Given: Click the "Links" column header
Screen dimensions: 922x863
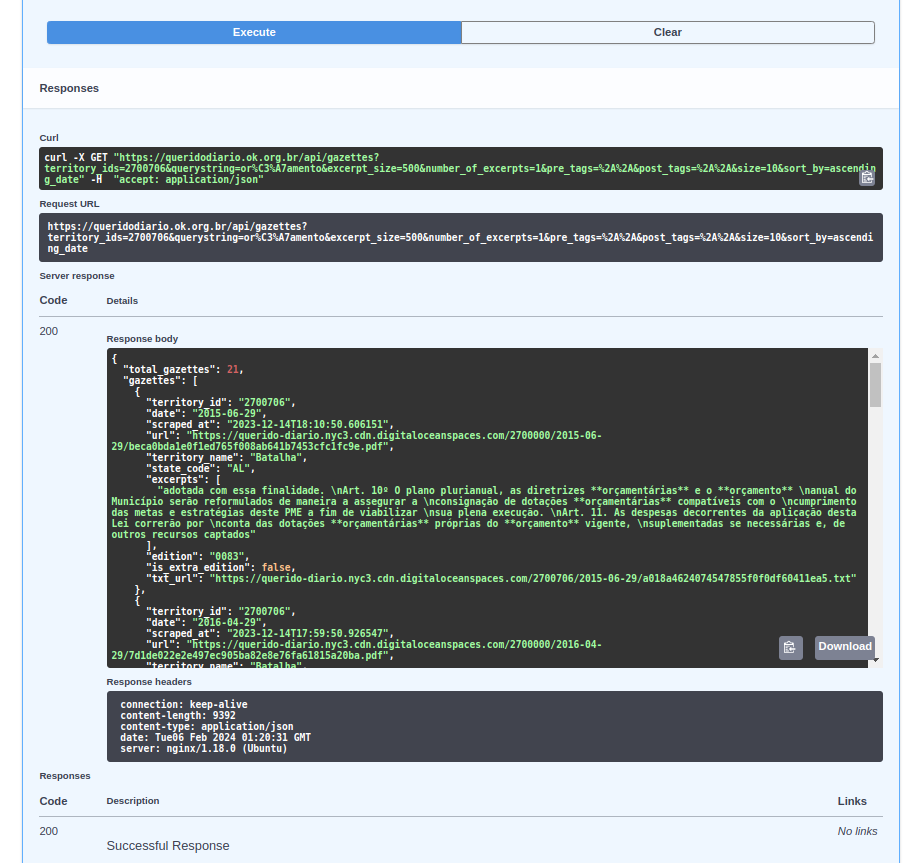Looking at the screenshot, I should (852, 801).
